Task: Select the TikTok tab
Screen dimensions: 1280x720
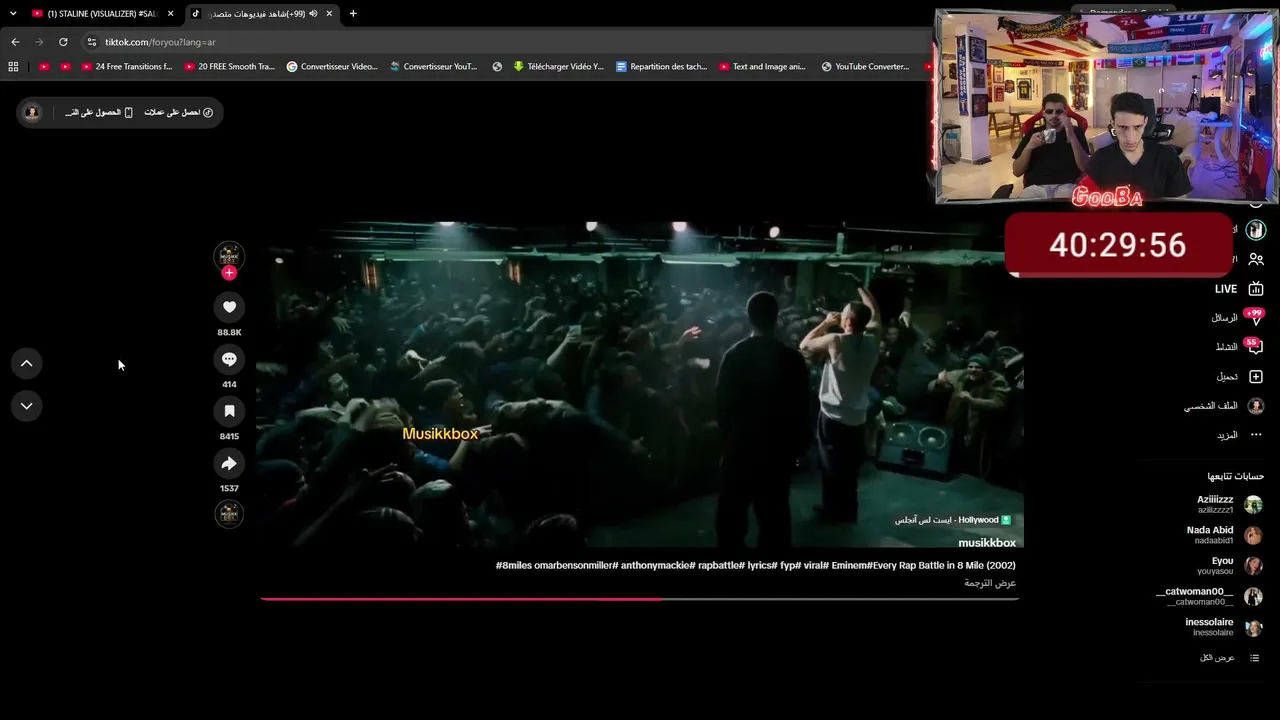Action: click(262, 14)
